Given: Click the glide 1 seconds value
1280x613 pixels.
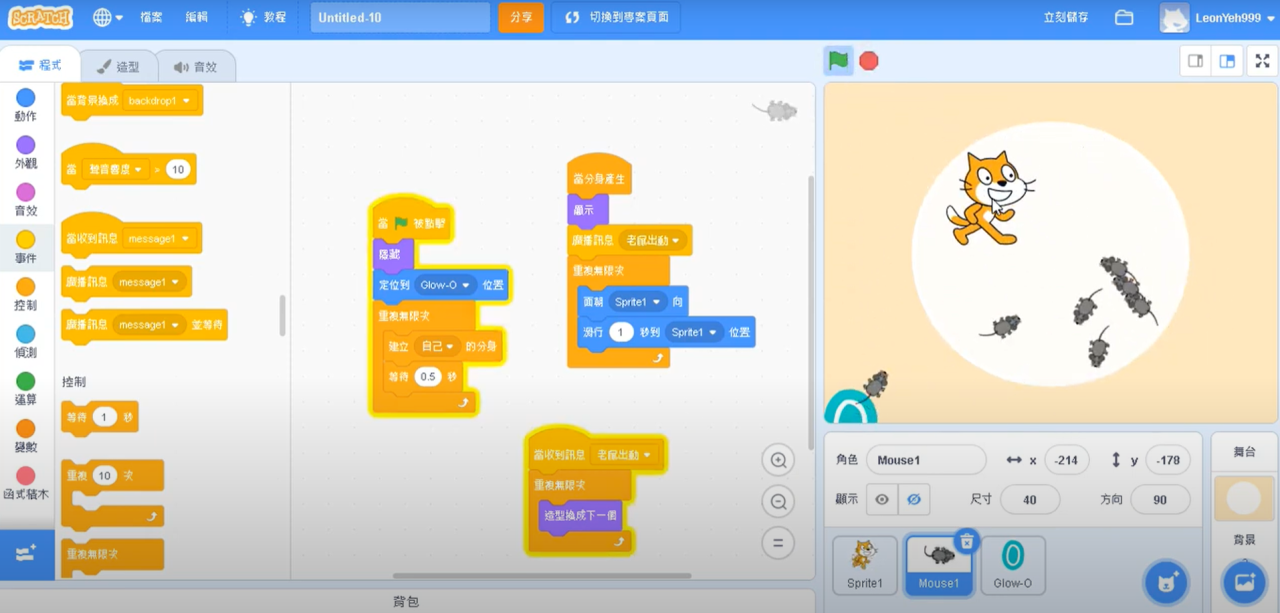Looking at the screenshot, I should point(621,332).
